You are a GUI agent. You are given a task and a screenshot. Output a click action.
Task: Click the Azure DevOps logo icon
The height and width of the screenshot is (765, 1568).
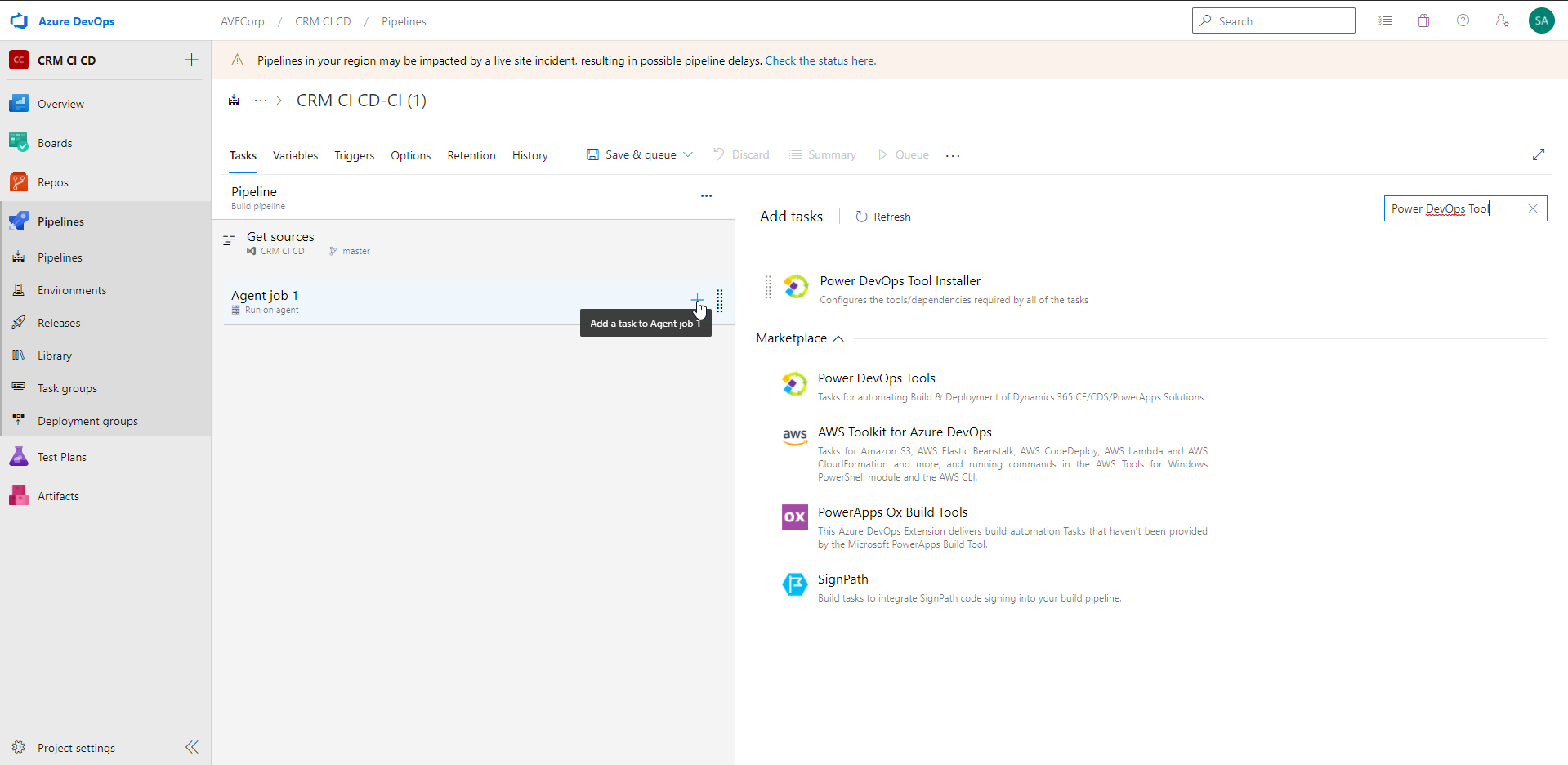19,21
